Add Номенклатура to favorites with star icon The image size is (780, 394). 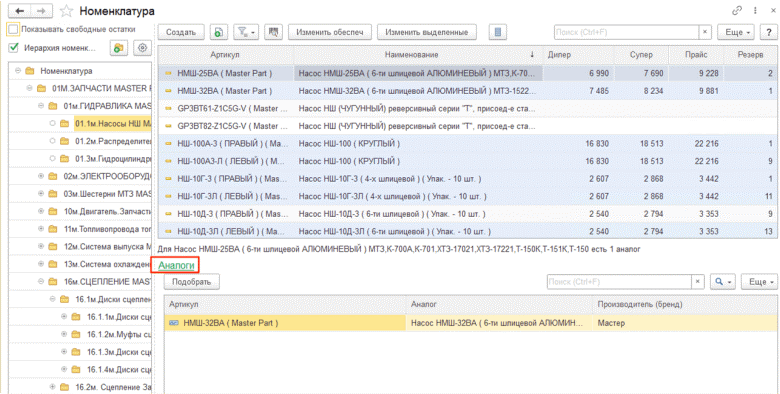67,11
